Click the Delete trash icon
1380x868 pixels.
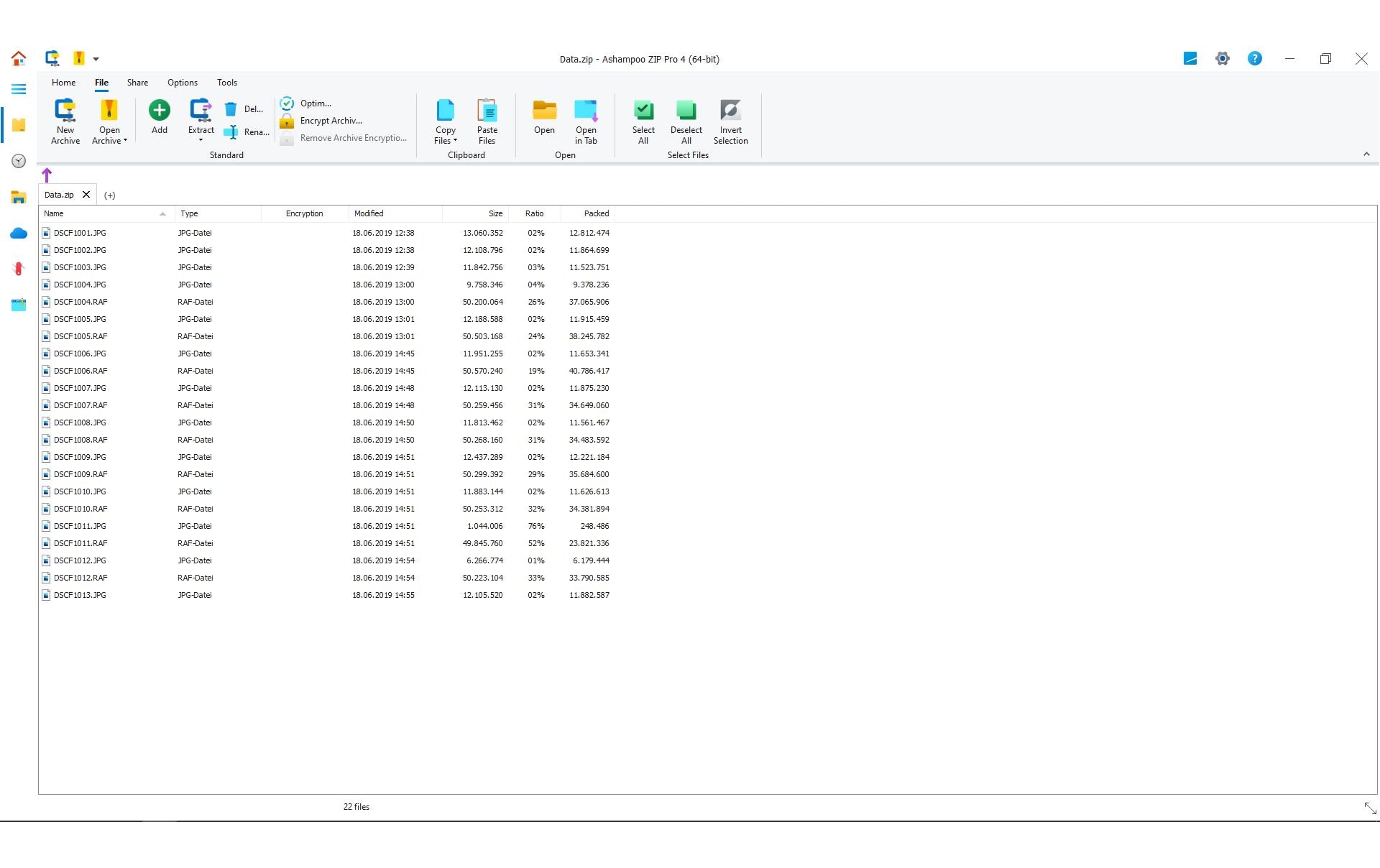click(x=231, y=109)
